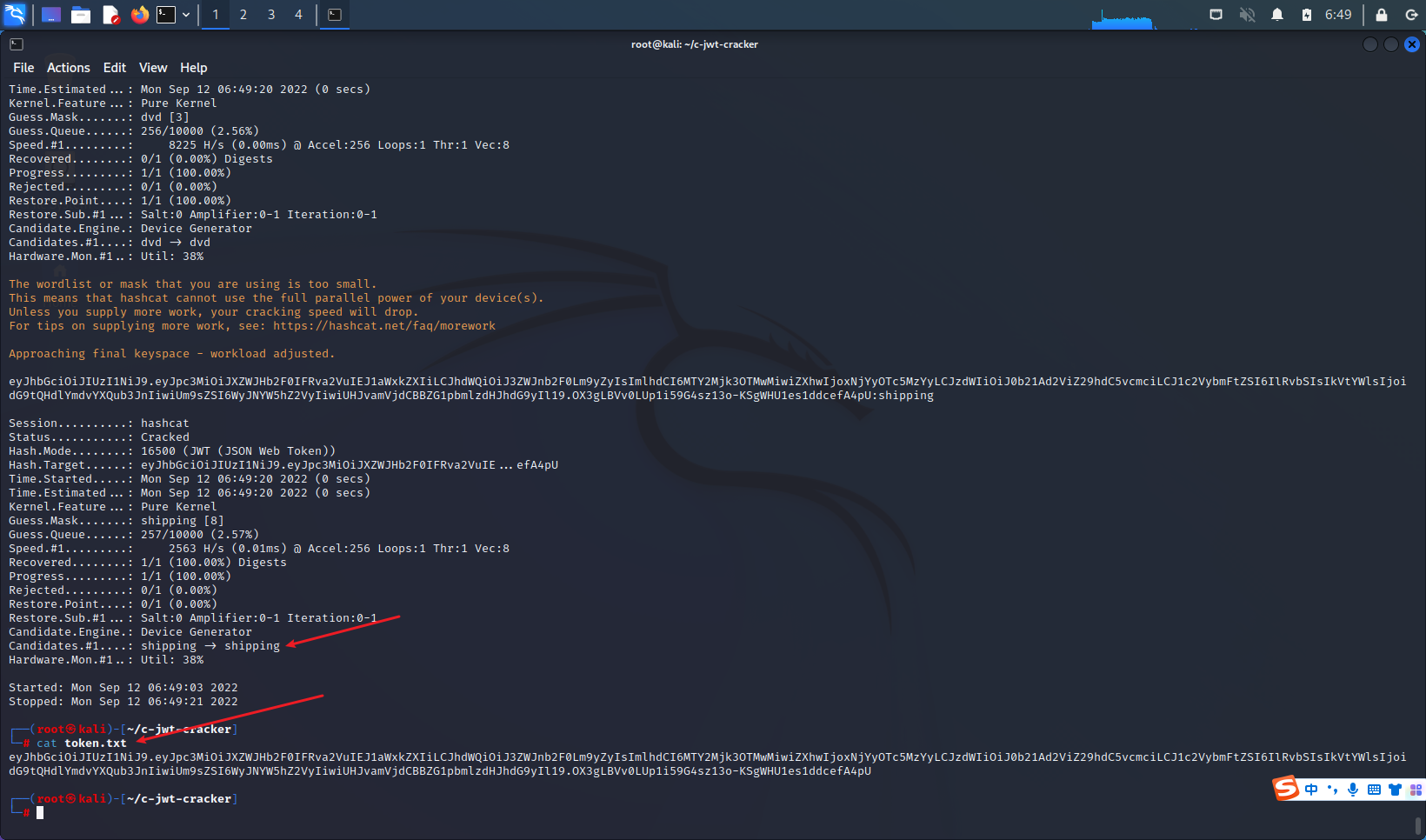The width and height of the screenshot is (1426, 840).
Task: Click 'Stopped: Mon Sep 12 06:49:21 2022' line
Action: click(123, 702)
